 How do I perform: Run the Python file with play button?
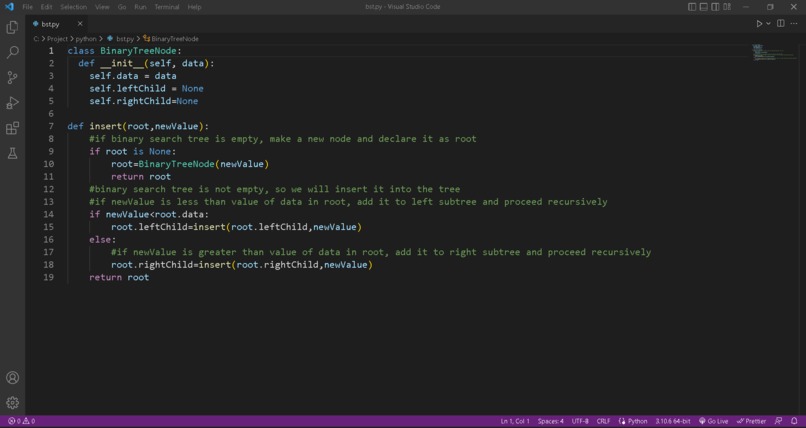[x=759, y=24]
